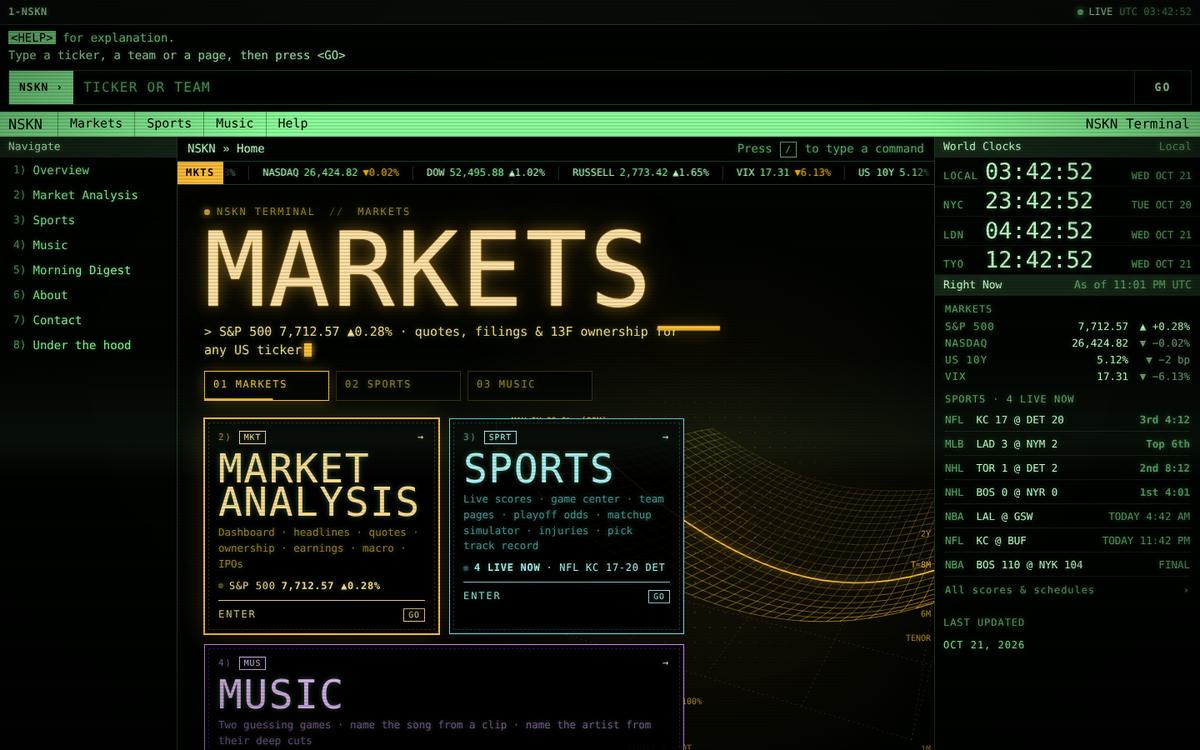Click the NSKN Terminal label at the right of the menu bar

[1137, 124]
